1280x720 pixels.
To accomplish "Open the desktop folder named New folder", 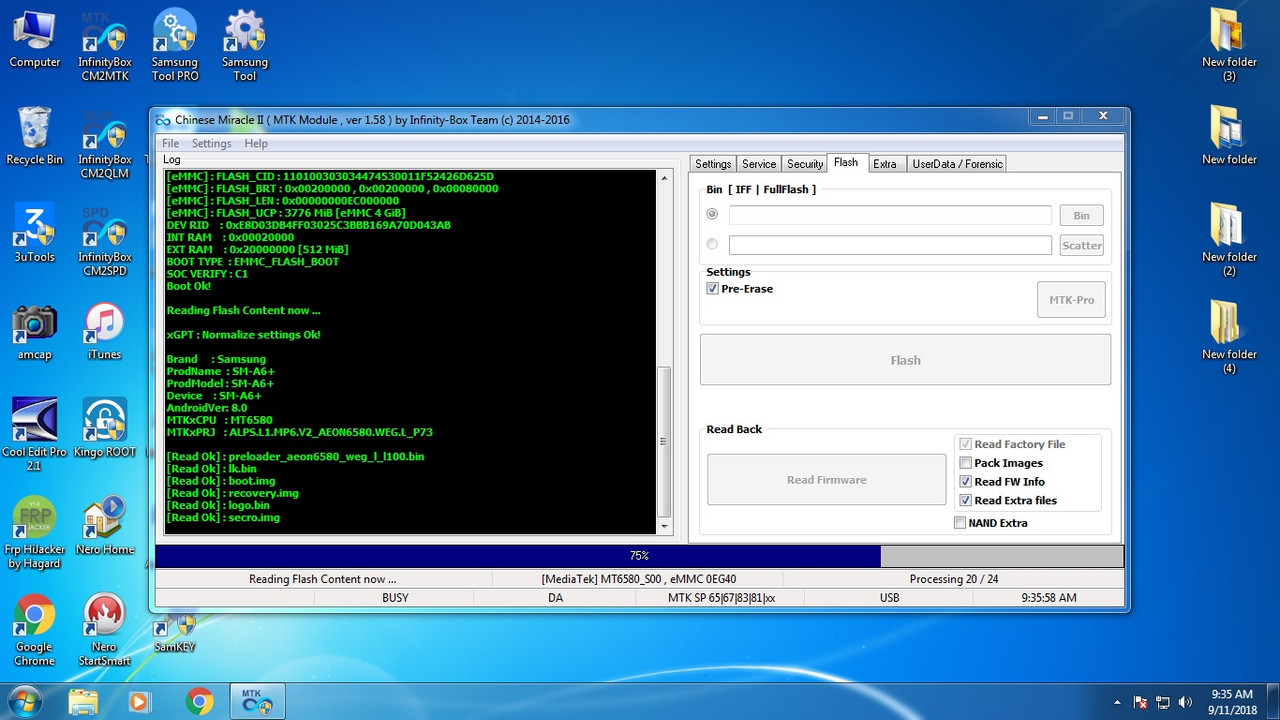I will (1229, 136).
